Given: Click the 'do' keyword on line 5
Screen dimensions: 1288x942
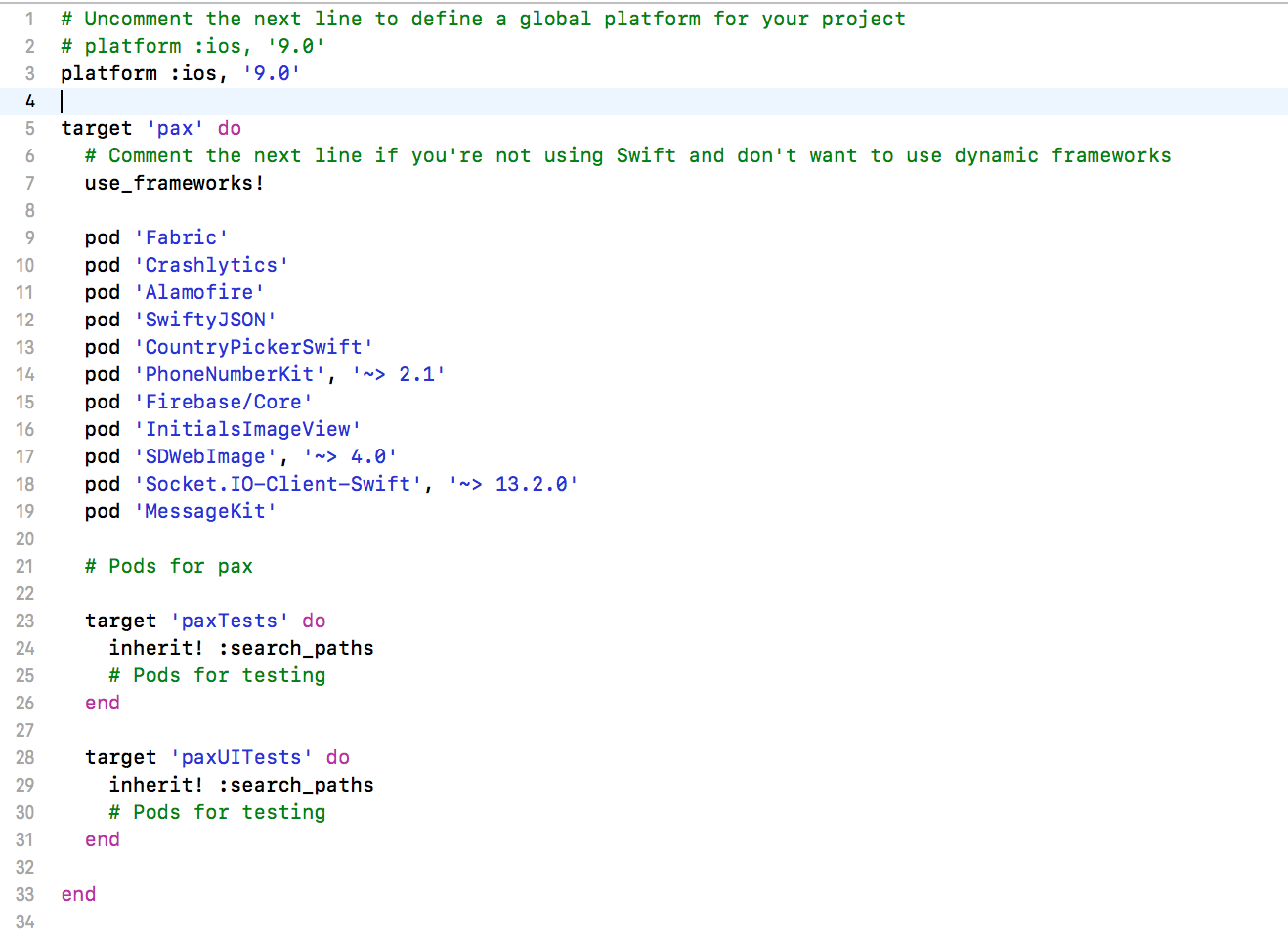Looking at the screenshot, I should click(230, 128).
